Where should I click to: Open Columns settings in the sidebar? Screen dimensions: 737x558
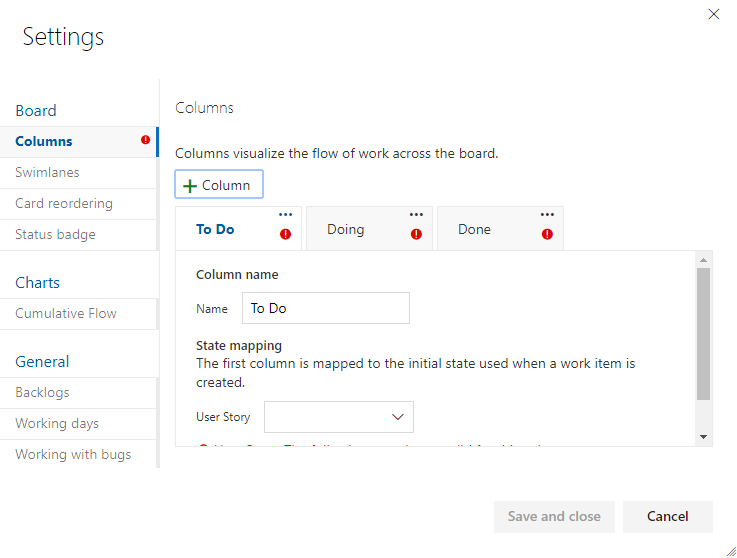[78, 141]
